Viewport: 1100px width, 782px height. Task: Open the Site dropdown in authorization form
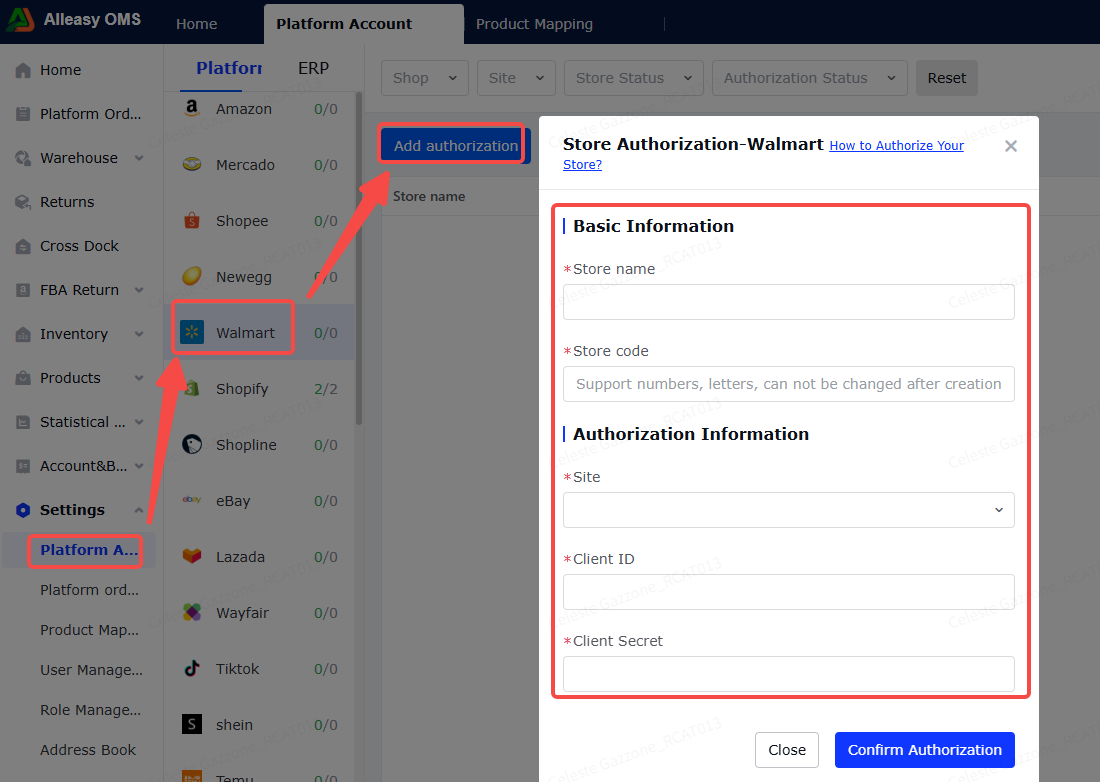(x=789, y=510)
